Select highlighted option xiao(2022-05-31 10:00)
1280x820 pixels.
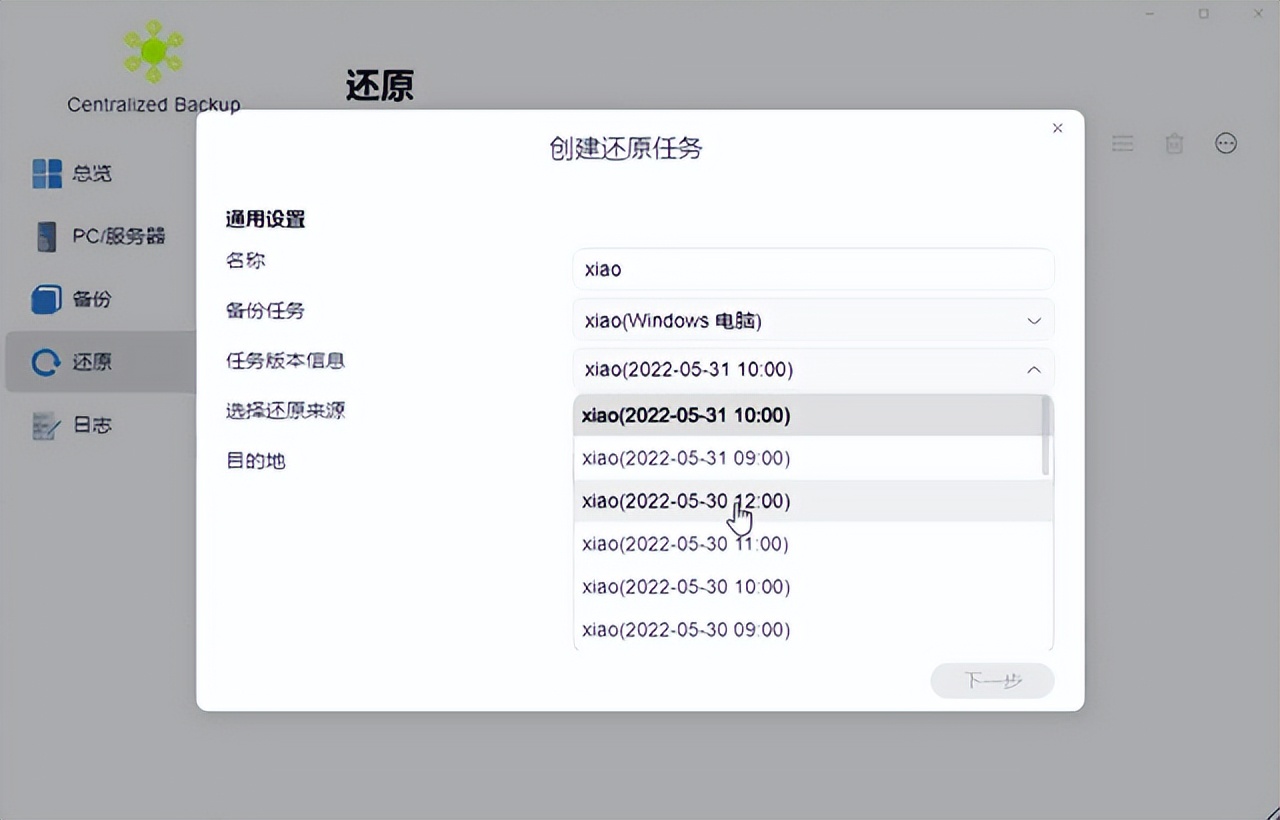click(x=684, y=415)
